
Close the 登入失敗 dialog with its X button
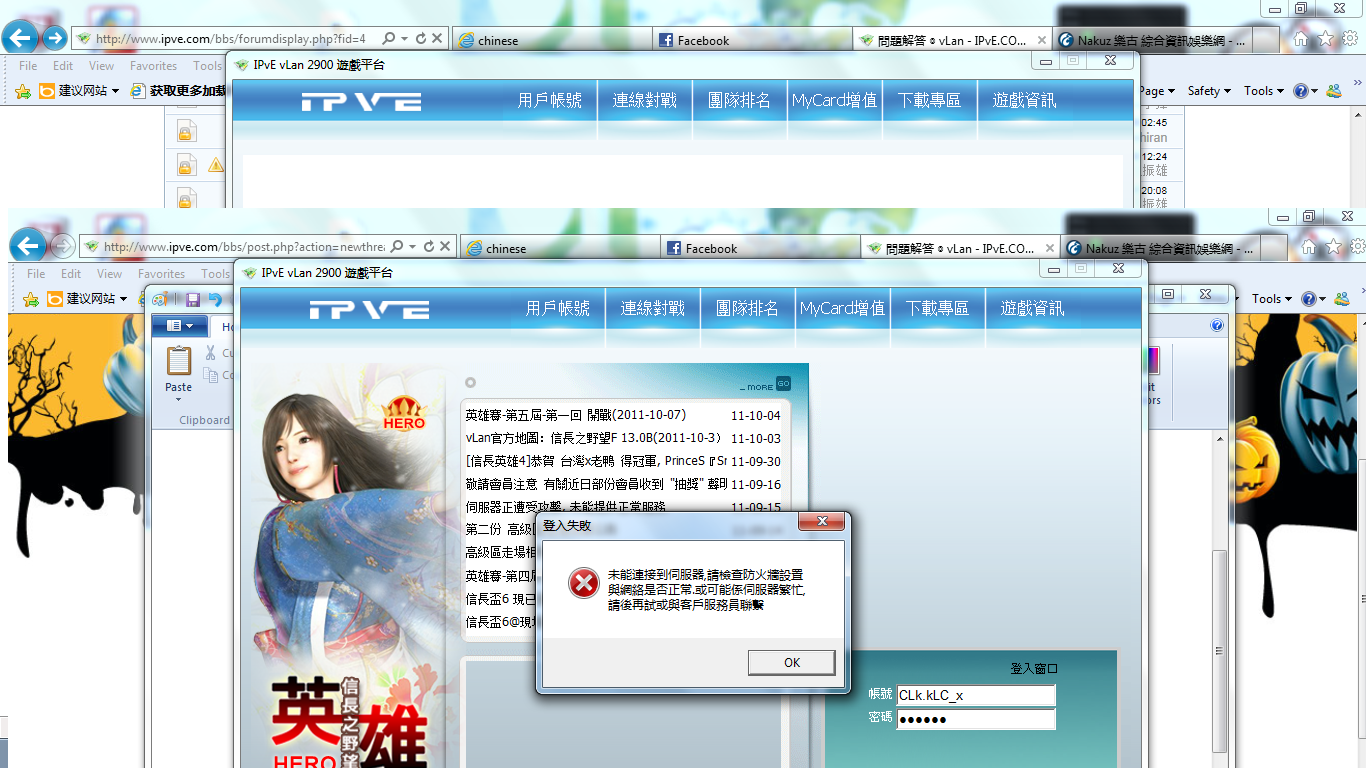823,522
